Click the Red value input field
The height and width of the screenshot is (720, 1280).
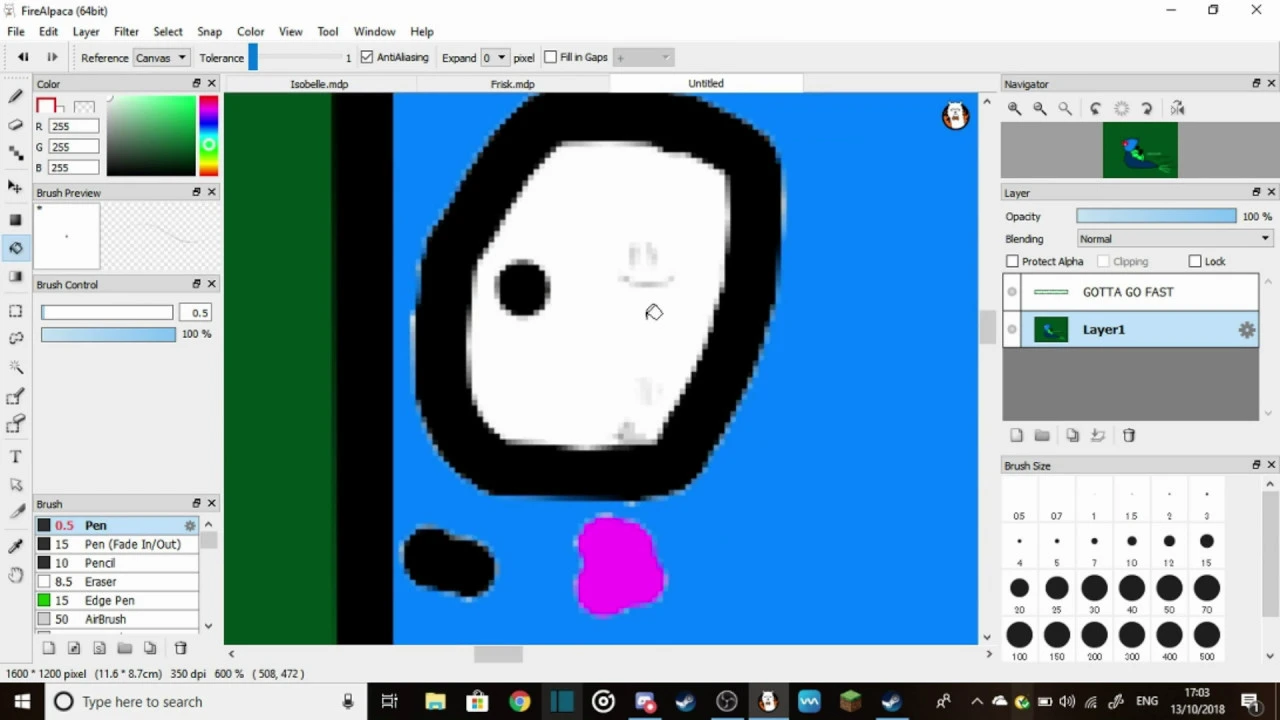point(74,127)
